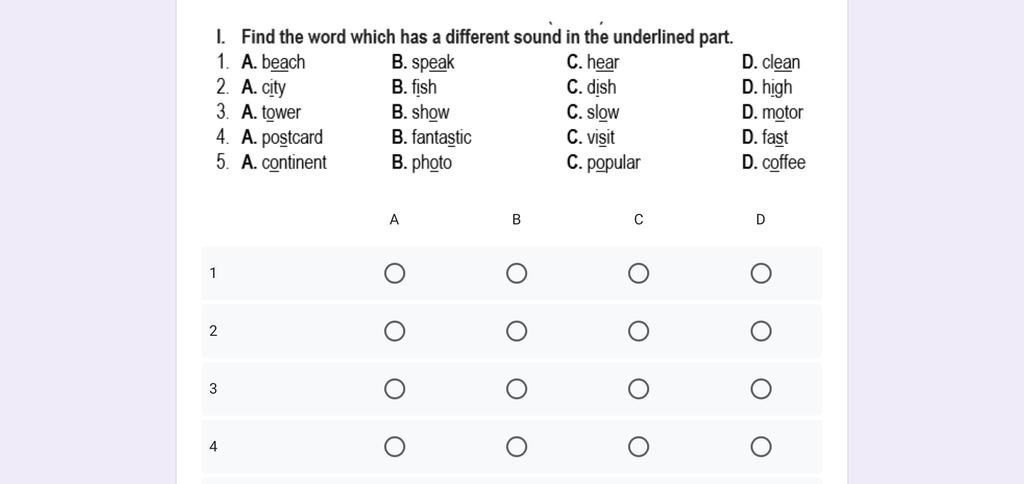This screenshot has width=1024, height=484.
Task: Pick answer D in row 3
Action: tap(761, 389)
